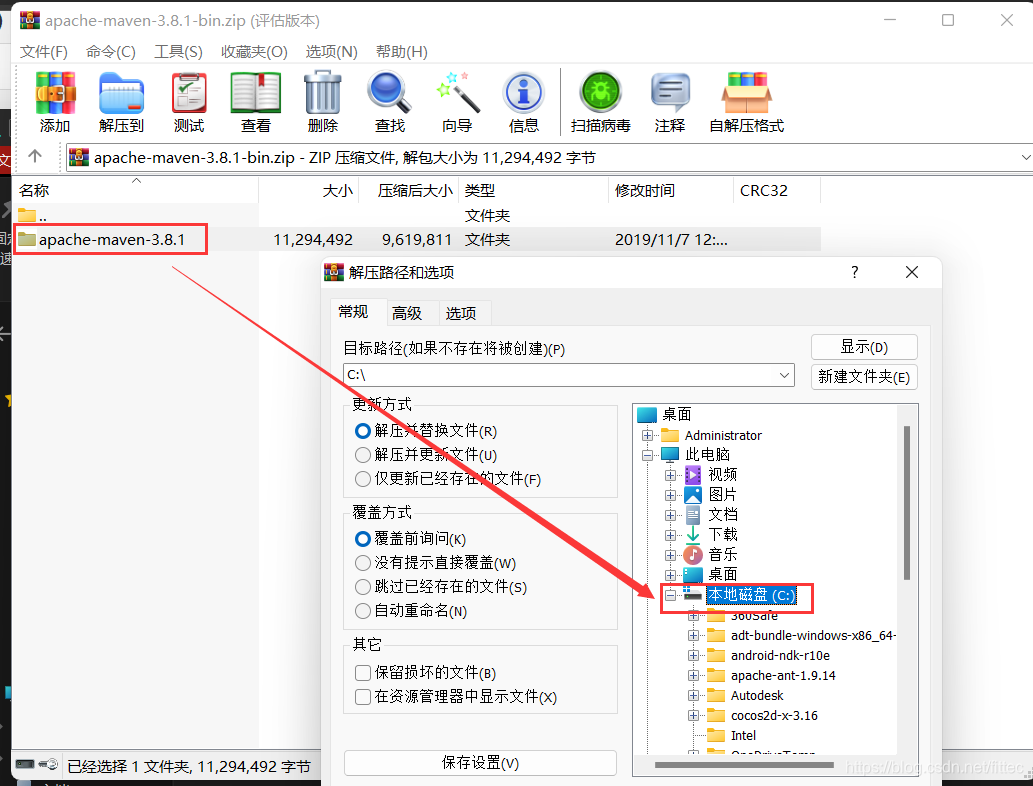Sort by the 名称 column header
This screenshot has height=786, width=1033.
pos(135,190)
